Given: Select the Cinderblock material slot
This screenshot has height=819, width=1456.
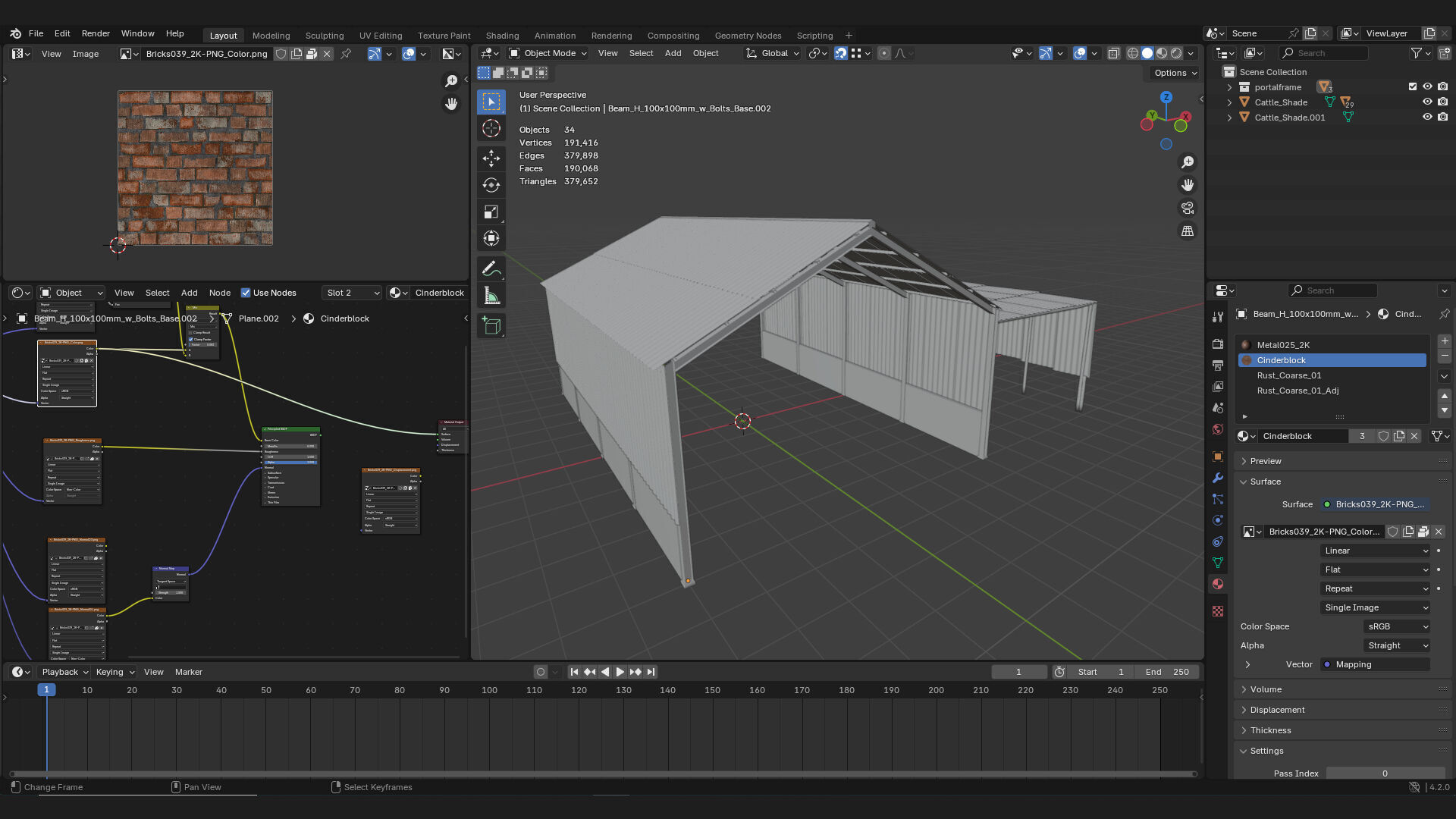Looking at the screenshot, I should [1332, 360].
